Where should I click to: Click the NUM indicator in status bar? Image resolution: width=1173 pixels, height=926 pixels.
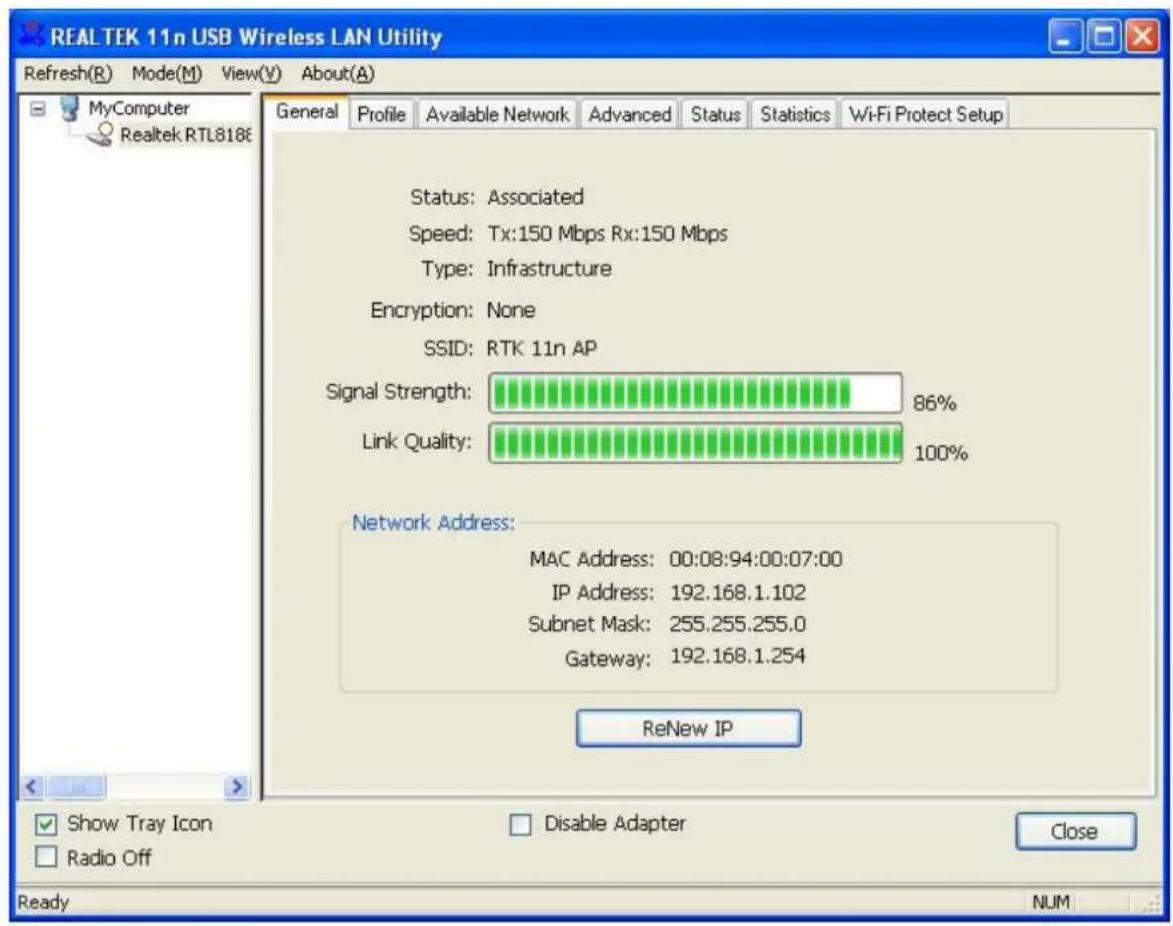pyautogui.click(x=1050, y=902)
